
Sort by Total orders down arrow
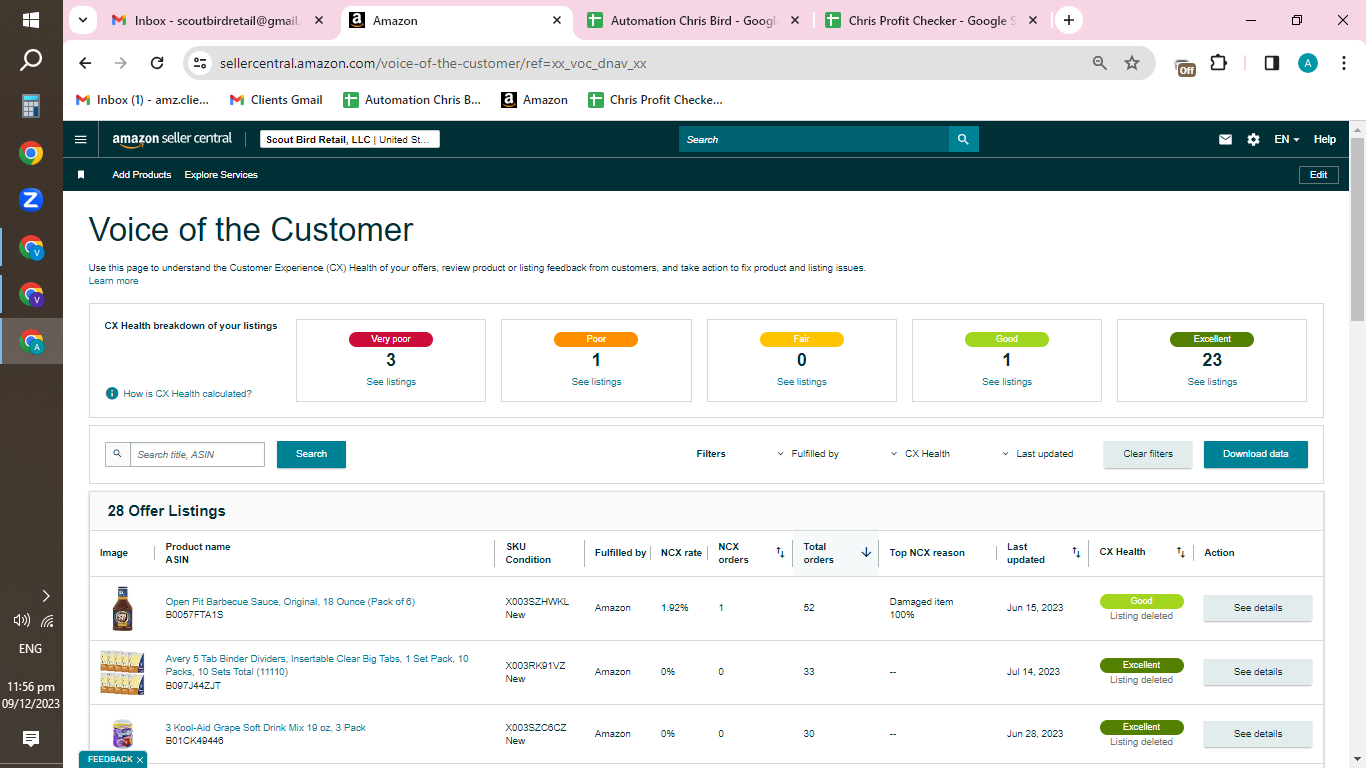click(x=866, y=552)
